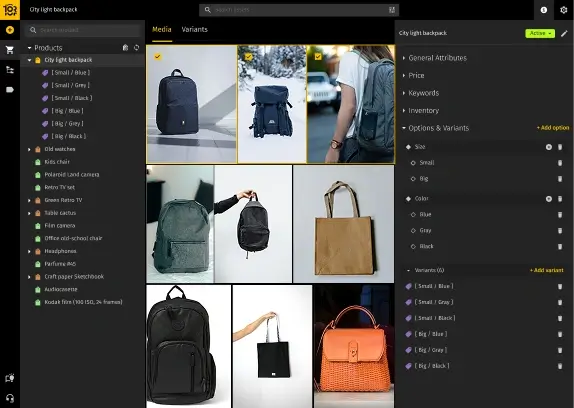
Task: Uncheck the woman with backpack image checkbox
Action: [x=318, y=56]
